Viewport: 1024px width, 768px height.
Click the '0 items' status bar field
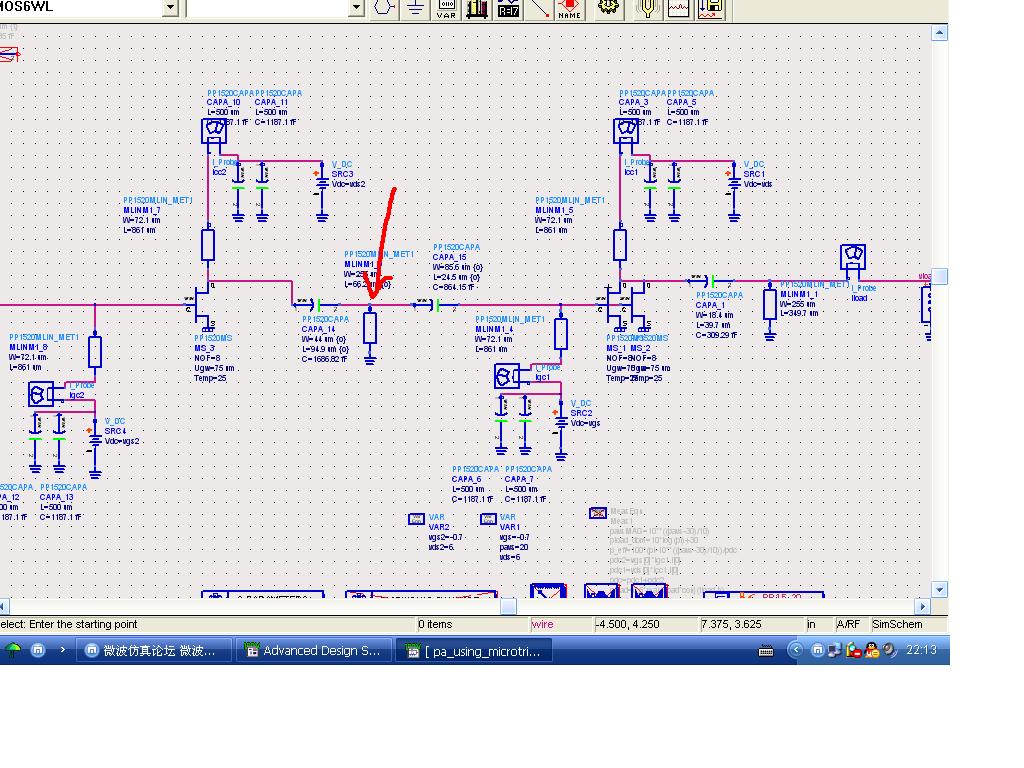pos(473,624)
